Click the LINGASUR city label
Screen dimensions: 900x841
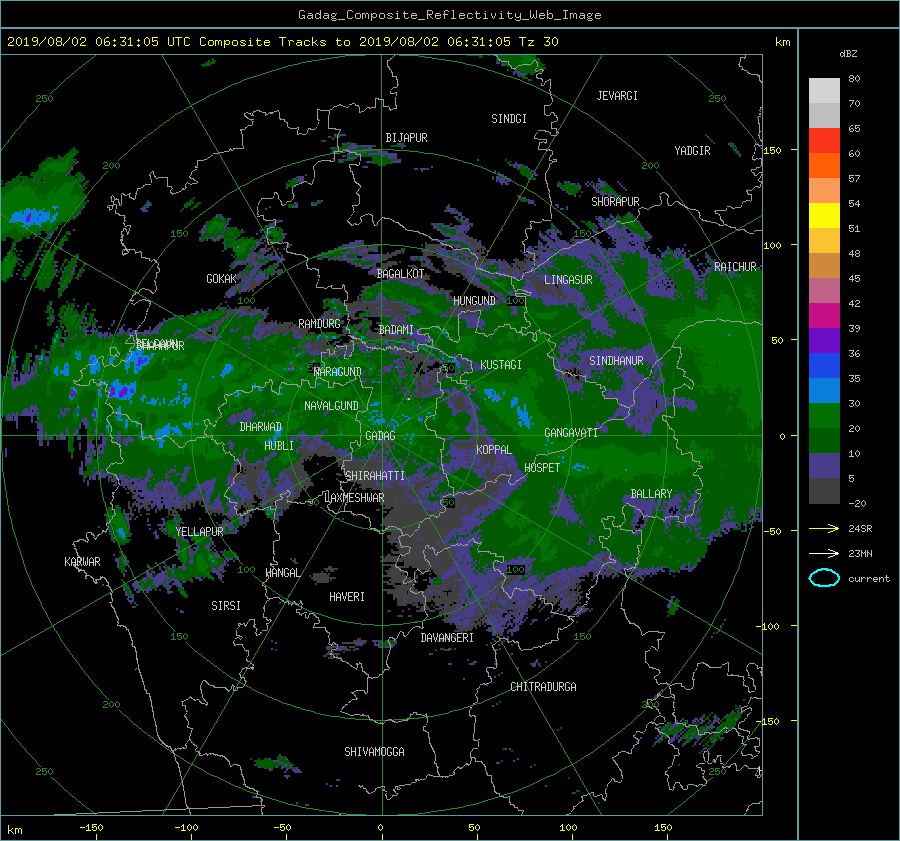point(568,280)
